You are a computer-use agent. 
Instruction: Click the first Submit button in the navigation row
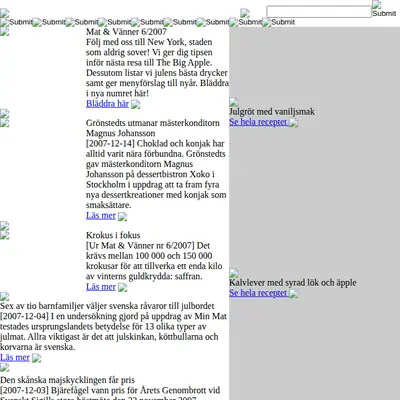click(16, 22)
